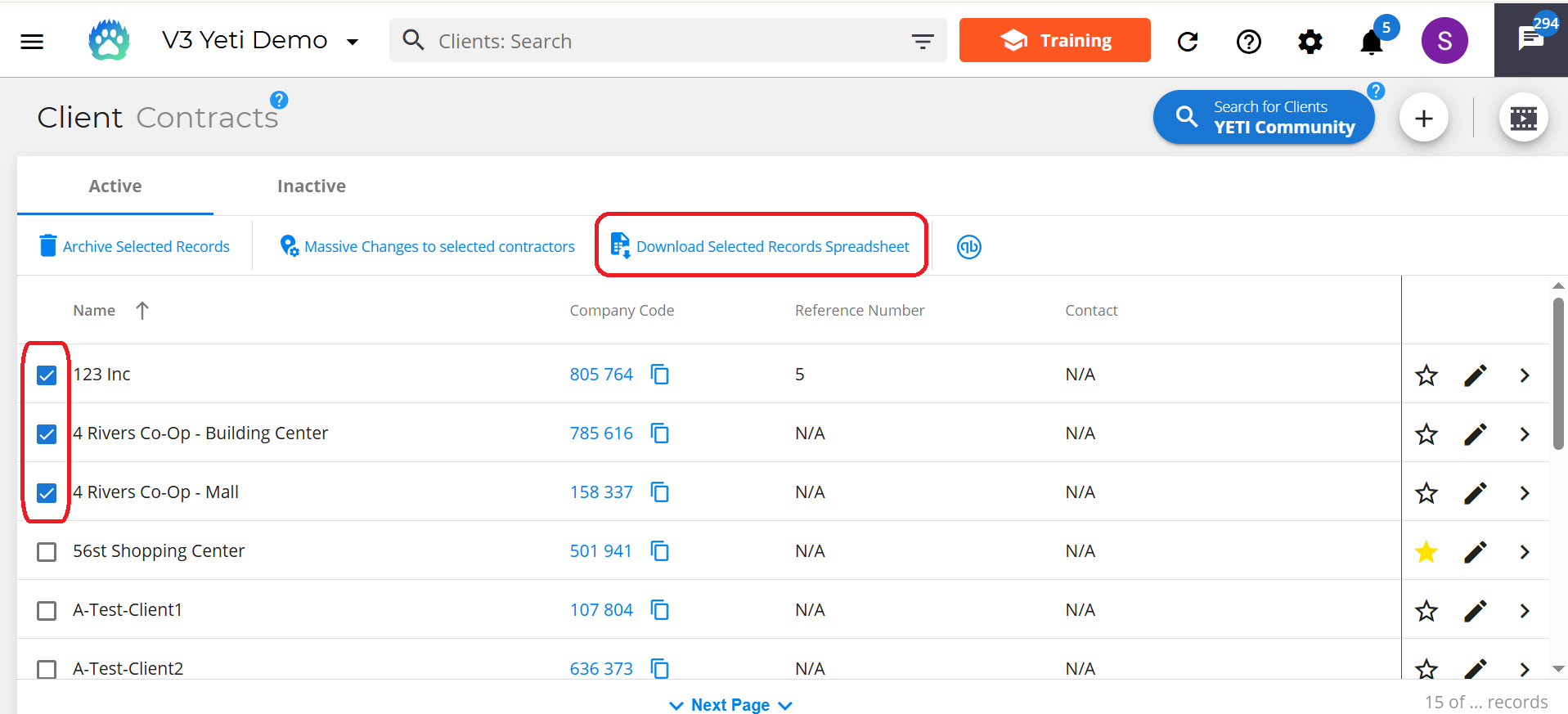
Task: Edit 123 Inc with pencil icon
Action: pos(1475,375)
